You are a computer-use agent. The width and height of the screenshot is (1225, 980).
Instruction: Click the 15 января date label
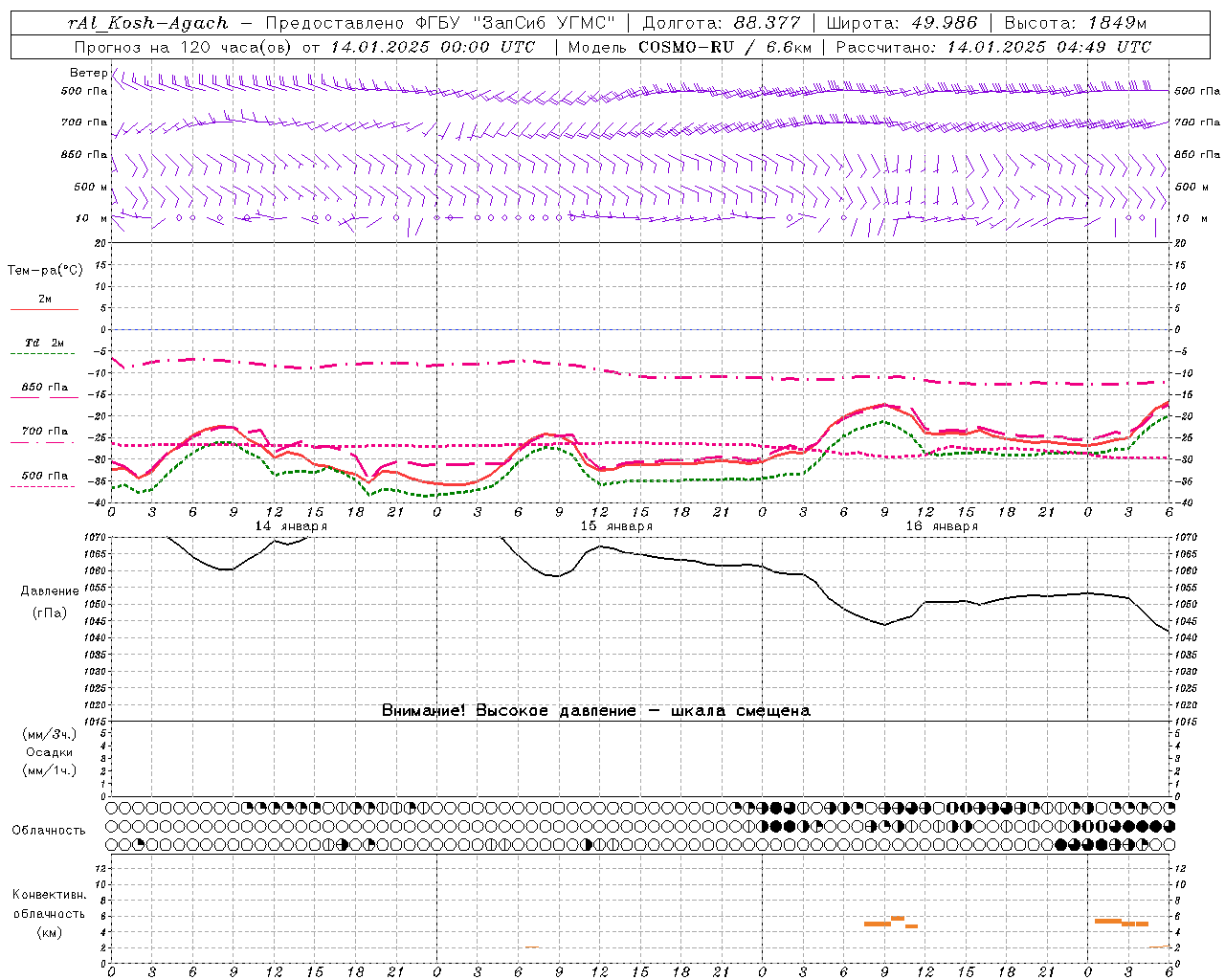tap(616, 526)
